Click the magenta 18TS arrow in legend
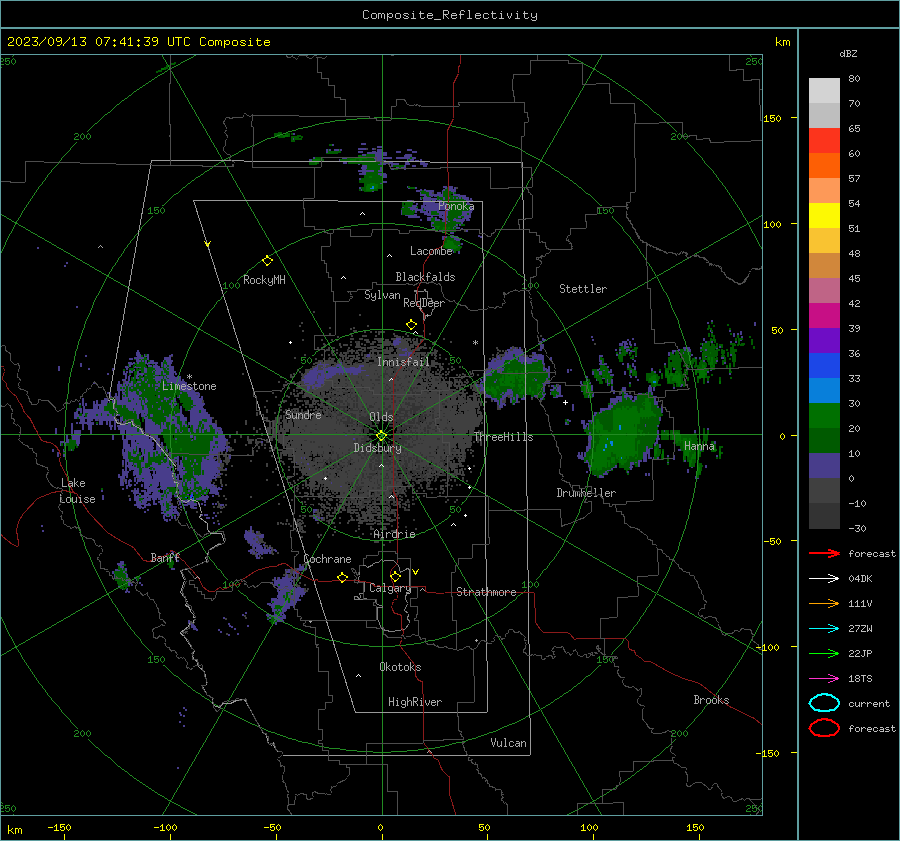Screen dimensions: 900x841 824,679
